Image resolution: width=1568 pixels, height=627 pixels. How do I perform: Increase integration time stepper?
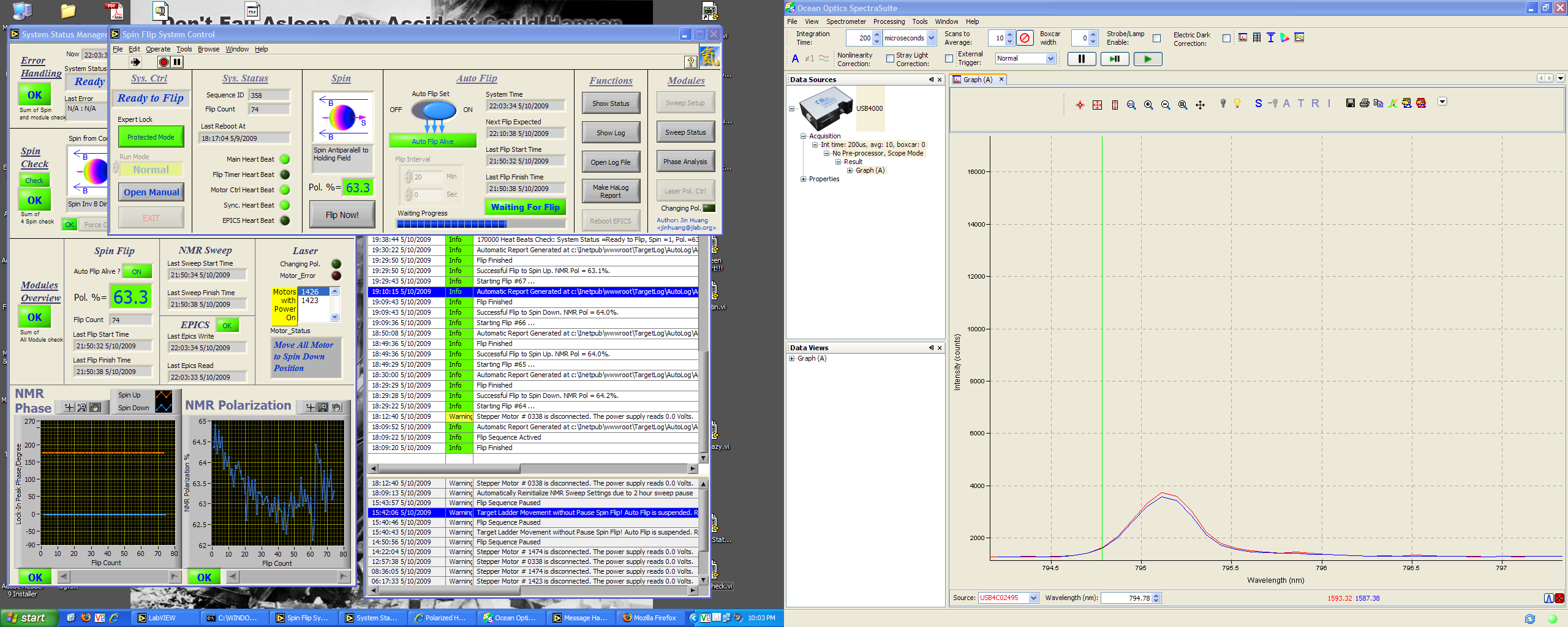pyautogui.click(x=877, y=34)
